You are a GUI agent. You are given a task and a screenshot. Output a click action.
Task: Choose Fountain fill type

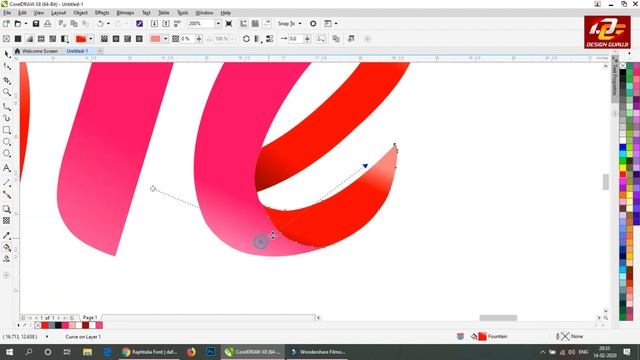point(29,39)
